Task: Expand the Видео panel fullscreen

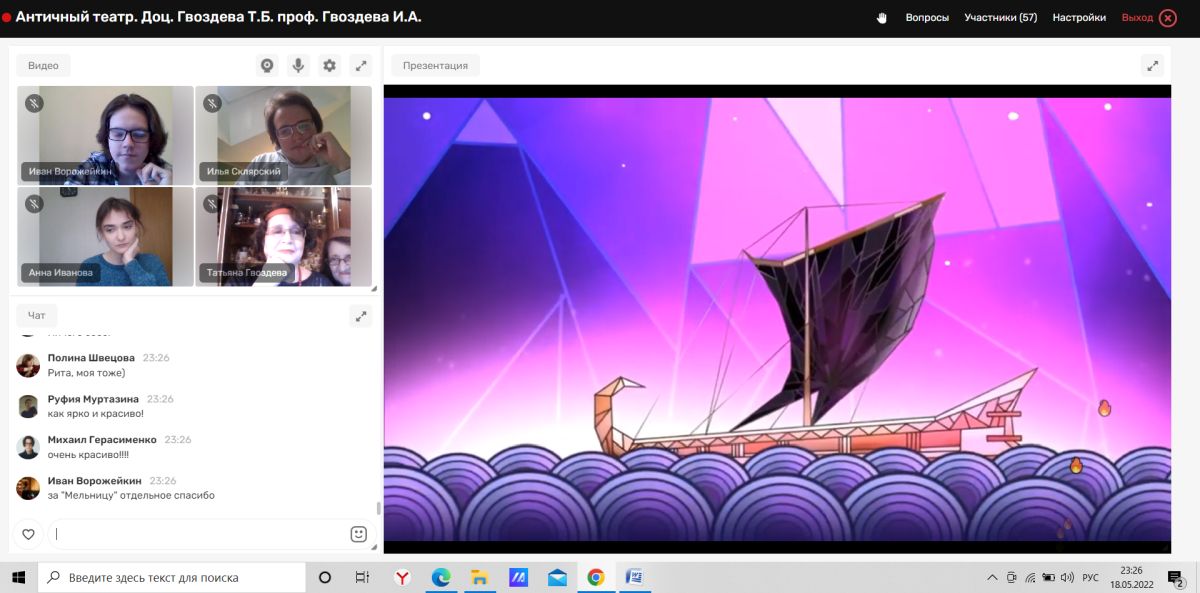Action: [361, 66]
